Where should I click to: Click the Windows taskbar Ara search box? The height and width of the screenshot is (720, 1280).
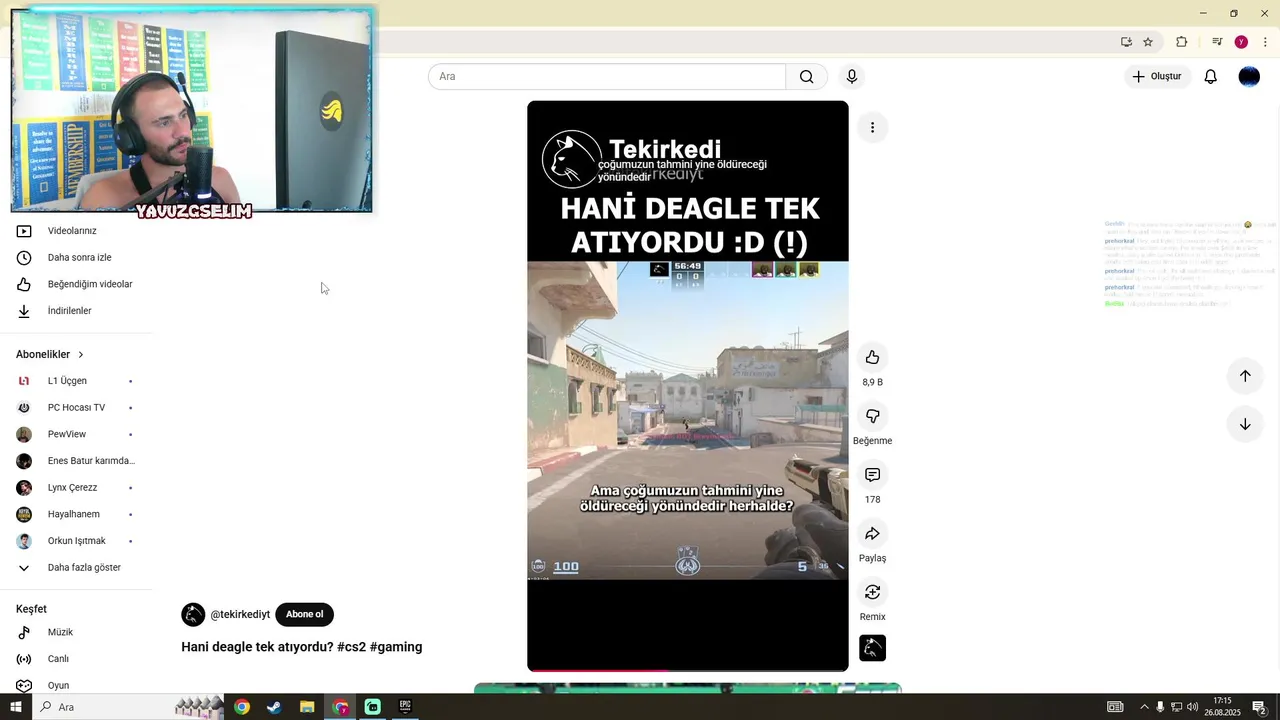[x=130, y=707]
